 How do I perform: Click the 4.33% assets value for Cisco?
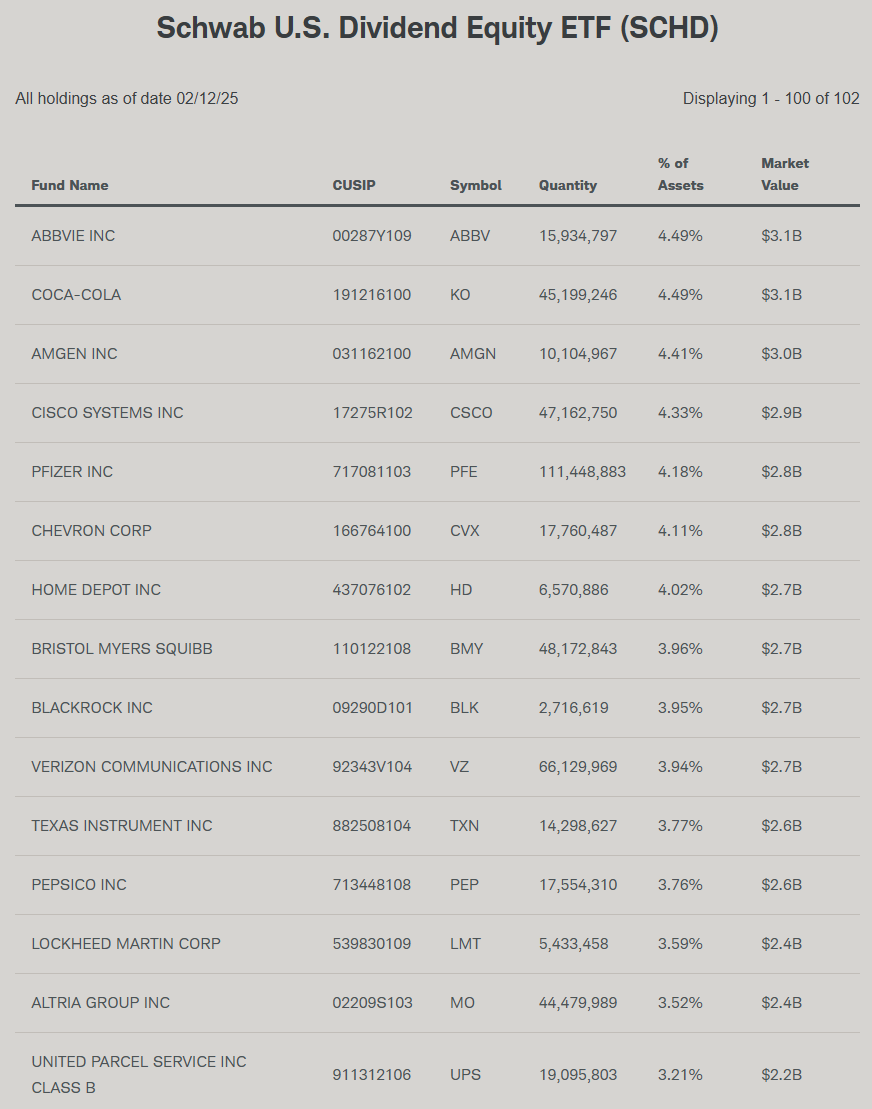680,412
